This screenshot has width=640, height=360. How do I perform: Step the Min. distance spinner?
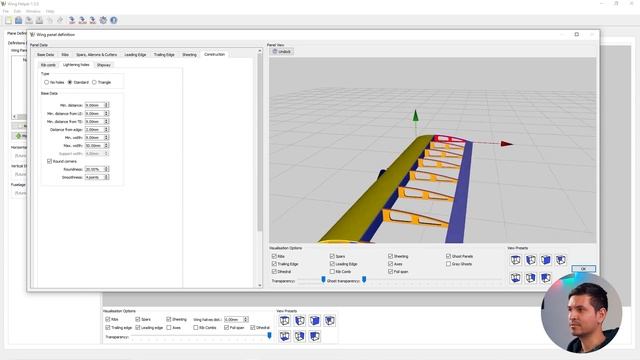click(x=107, y=105)
